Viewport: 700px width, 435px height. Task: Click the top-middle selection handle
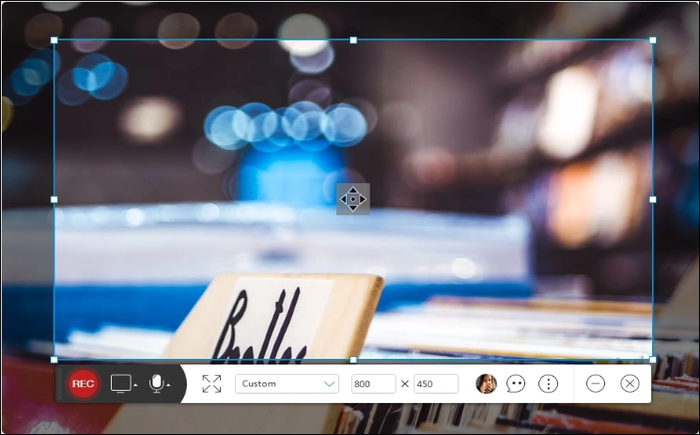pyautogui.click(x=354, y=40)
